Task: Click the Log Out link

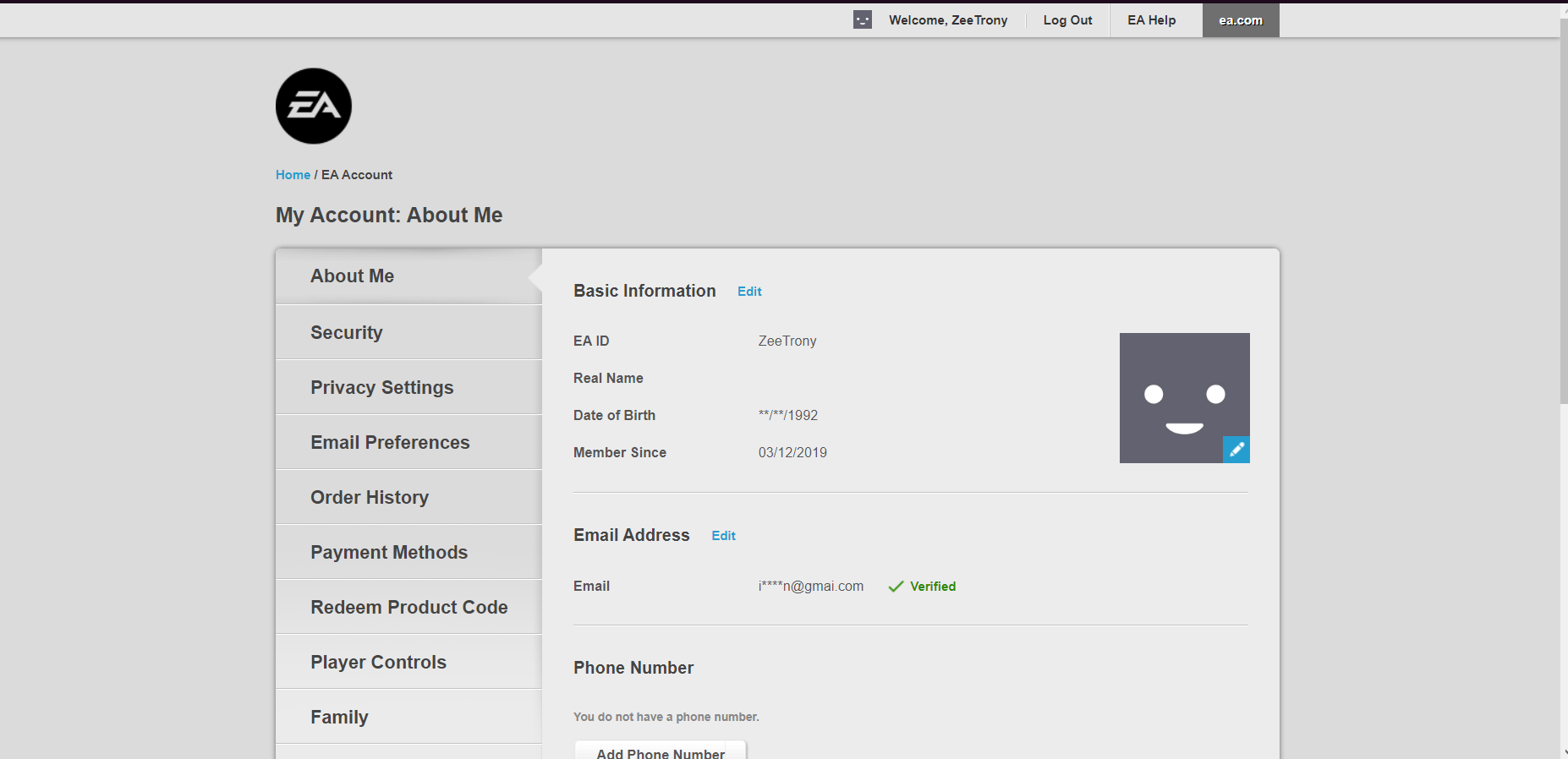Action: pyautogui.click(x=1067, y=20)
